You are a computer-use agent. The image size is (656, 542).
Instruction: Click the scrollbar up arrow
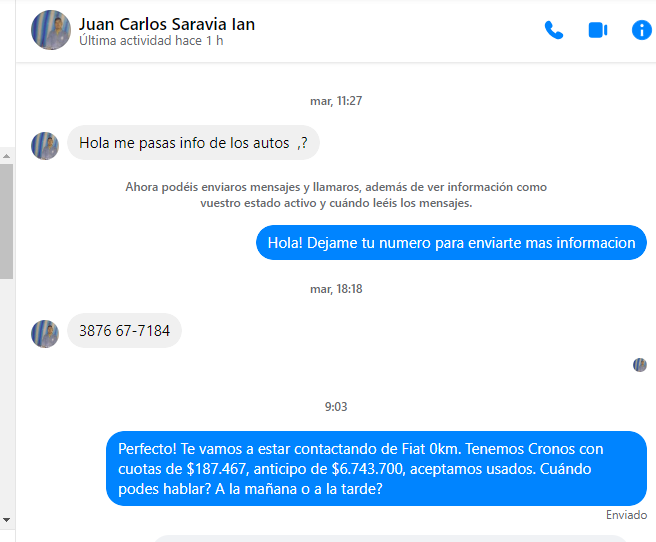pyautogui.click(x=6, y=156)
